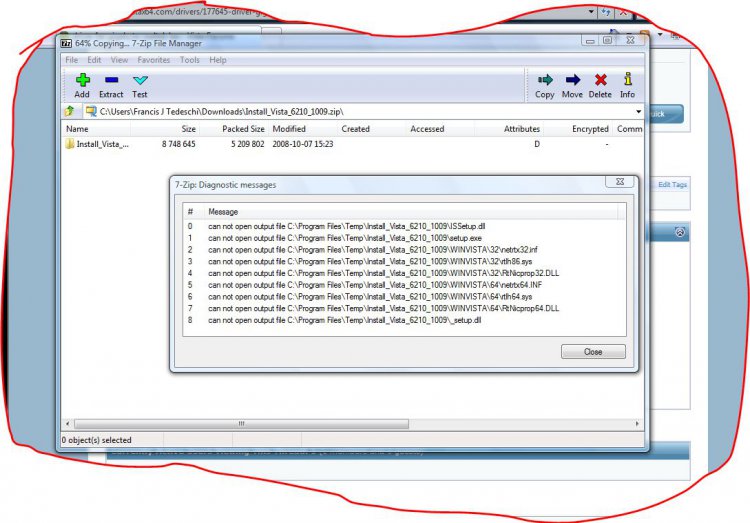Click the Edit Tags link in browser
The width and height of the screenshot is (750, 523).
(x=673, y=184)
